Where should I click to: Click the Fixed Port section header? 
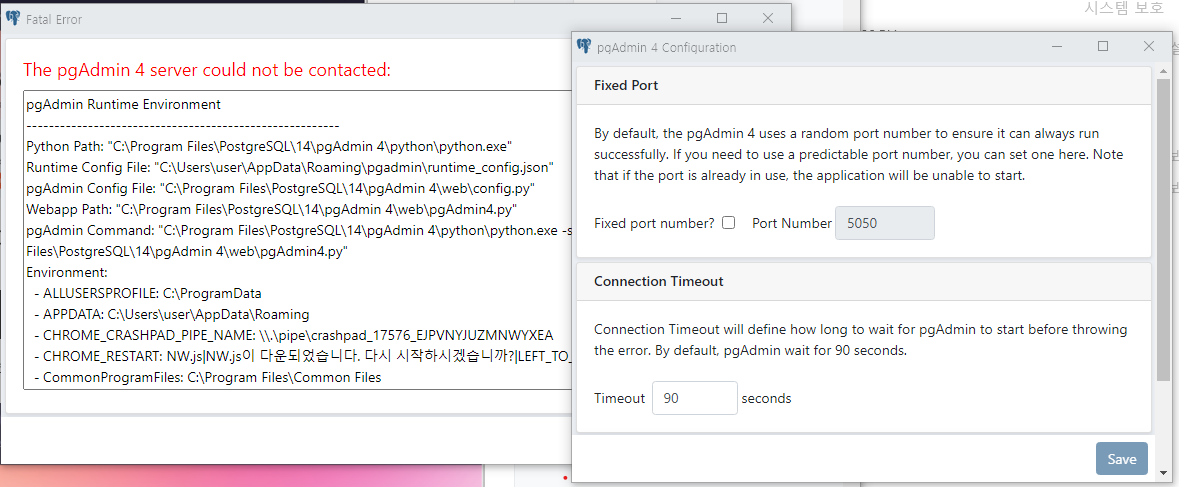(864, 86)
